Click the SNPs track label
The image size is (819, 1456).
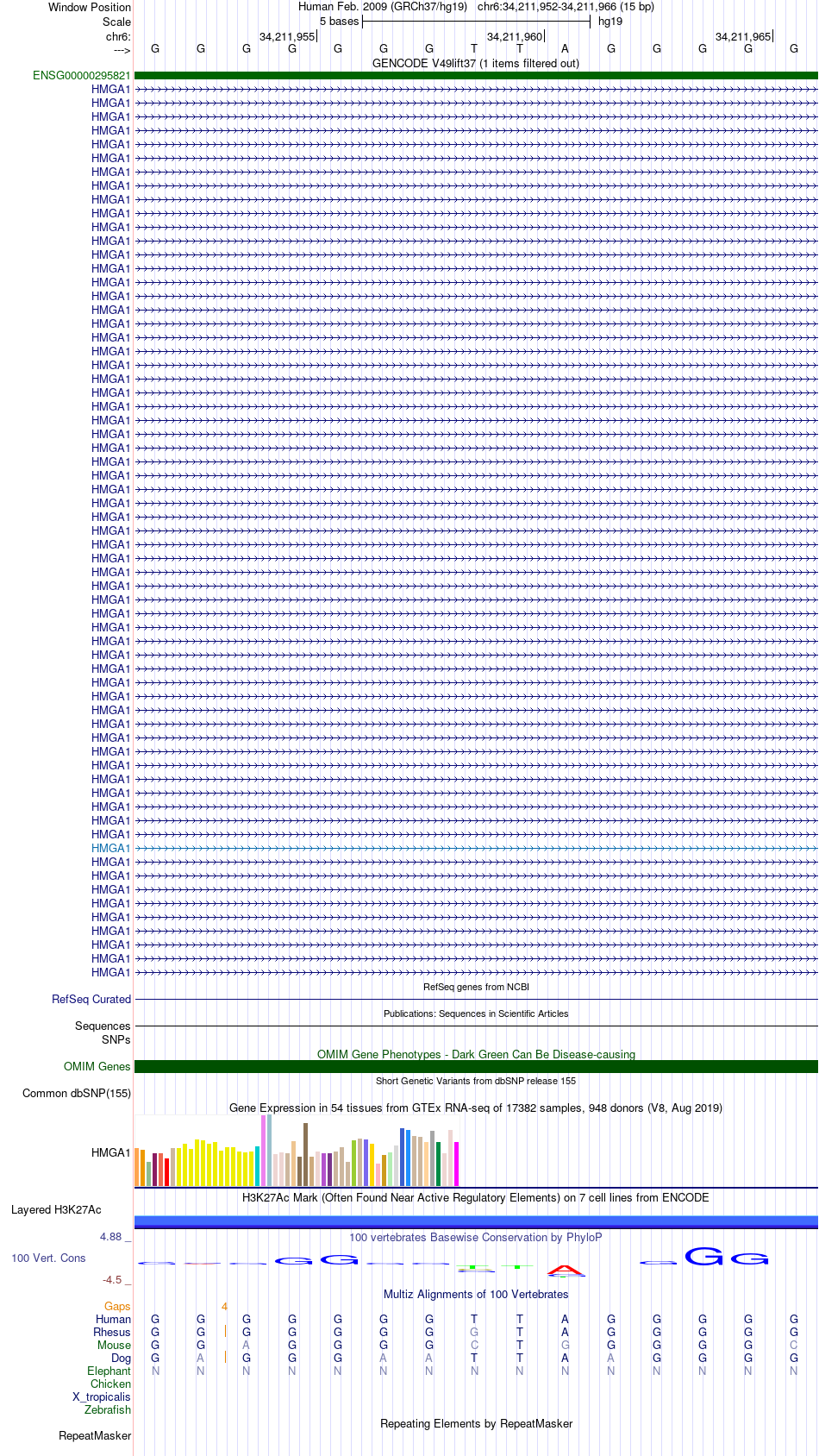tap(116, 1039)
